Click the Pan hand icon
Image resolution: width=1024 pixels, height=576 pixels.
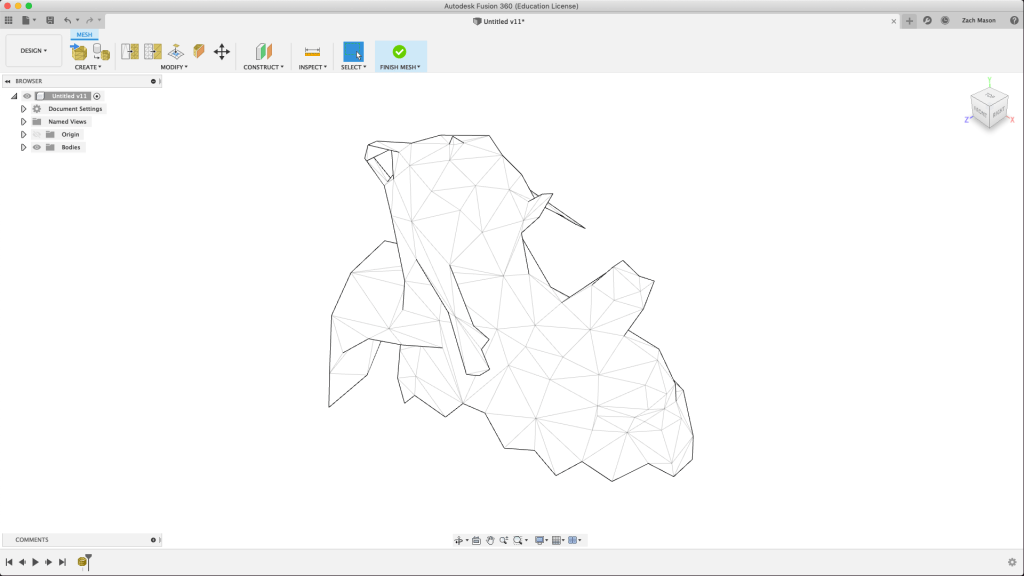490,540
